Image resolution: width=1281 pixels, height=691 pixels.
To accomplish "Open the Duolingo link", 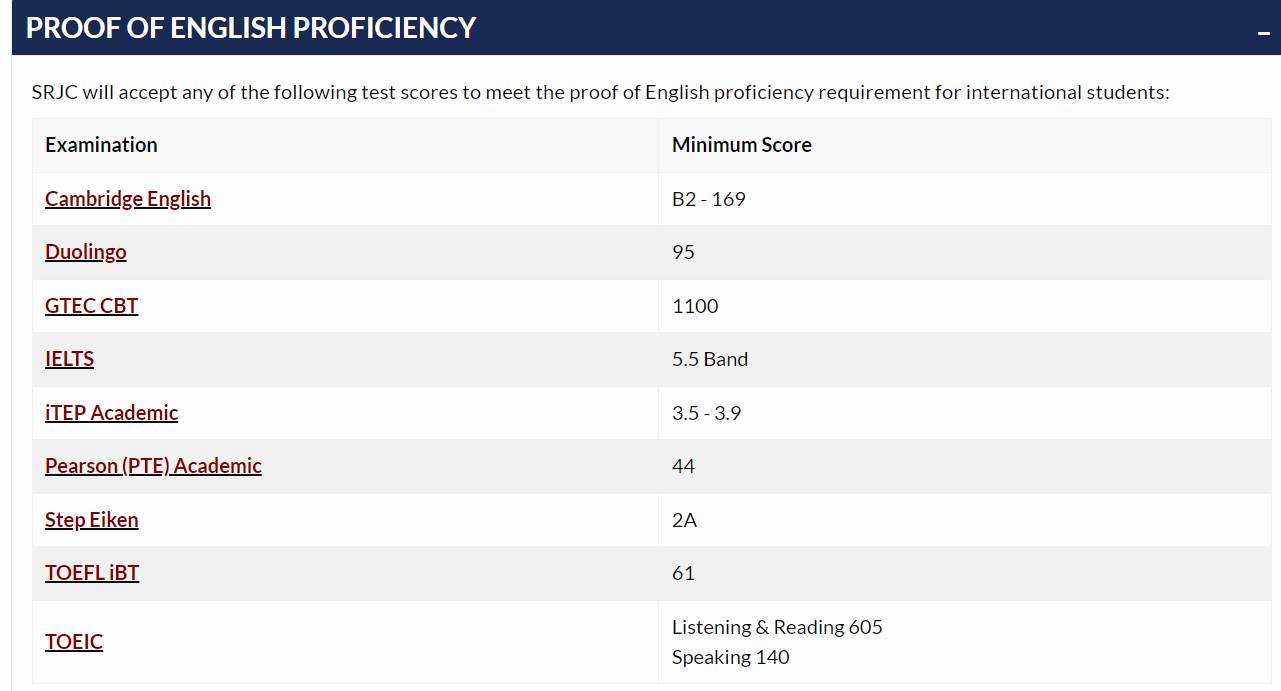I will click(x=86, y=252).
